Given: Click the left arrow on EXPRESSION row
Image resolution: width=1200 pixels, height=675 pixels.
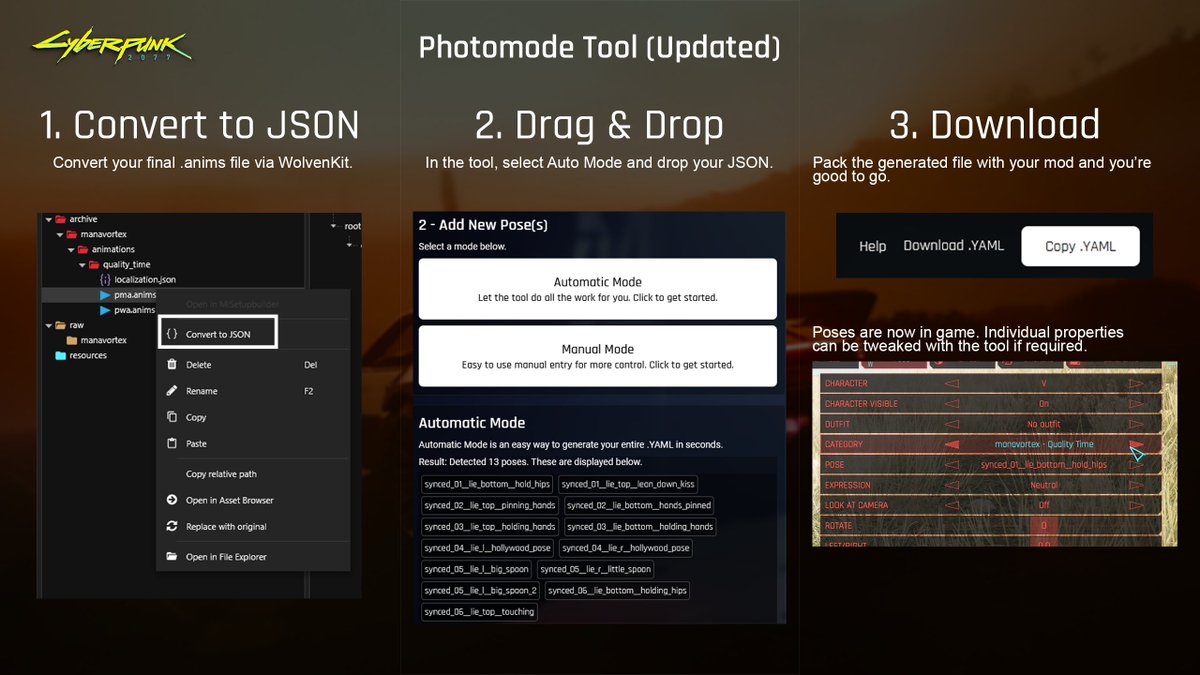Looking at the screenshot, I should point(952,485).
